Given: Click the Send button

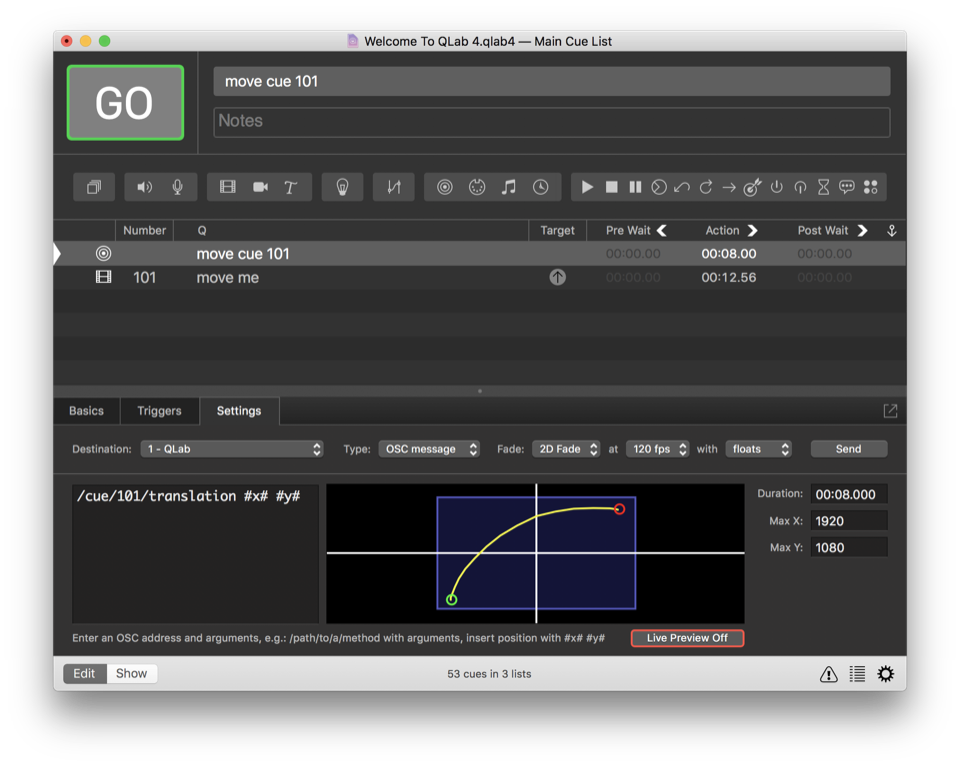Looking at the screenshot, I should point(848,449).
